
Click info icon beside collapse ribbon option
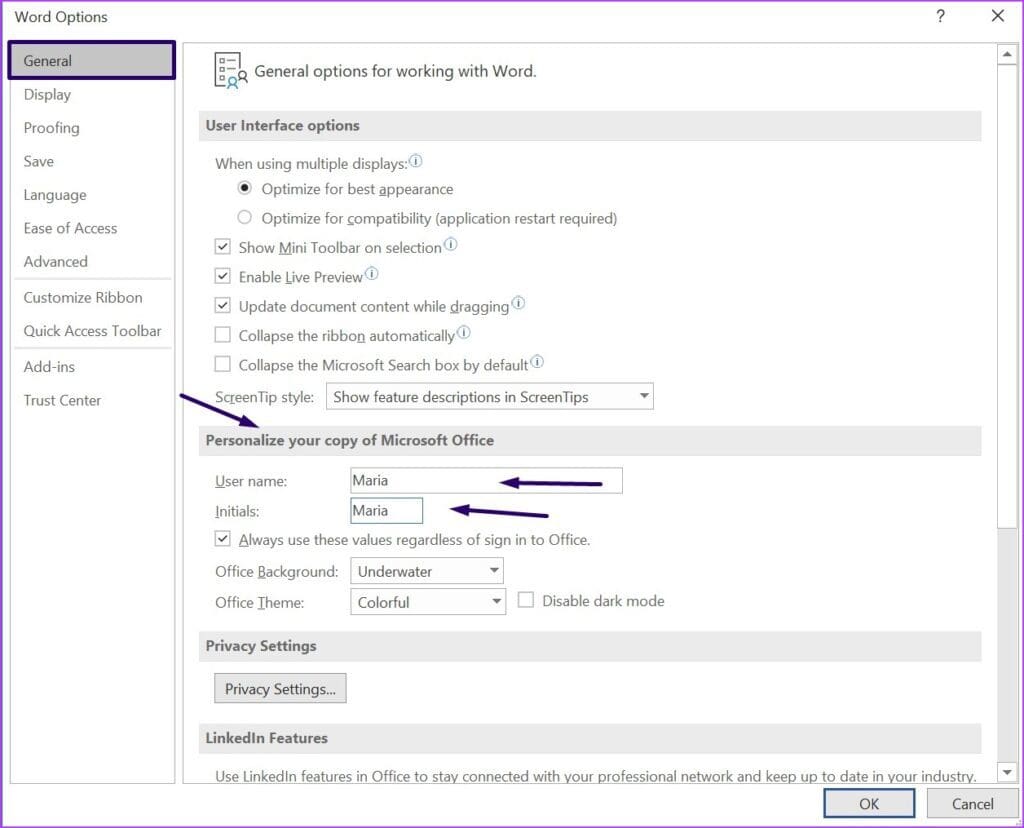click(x=464, y=332)
